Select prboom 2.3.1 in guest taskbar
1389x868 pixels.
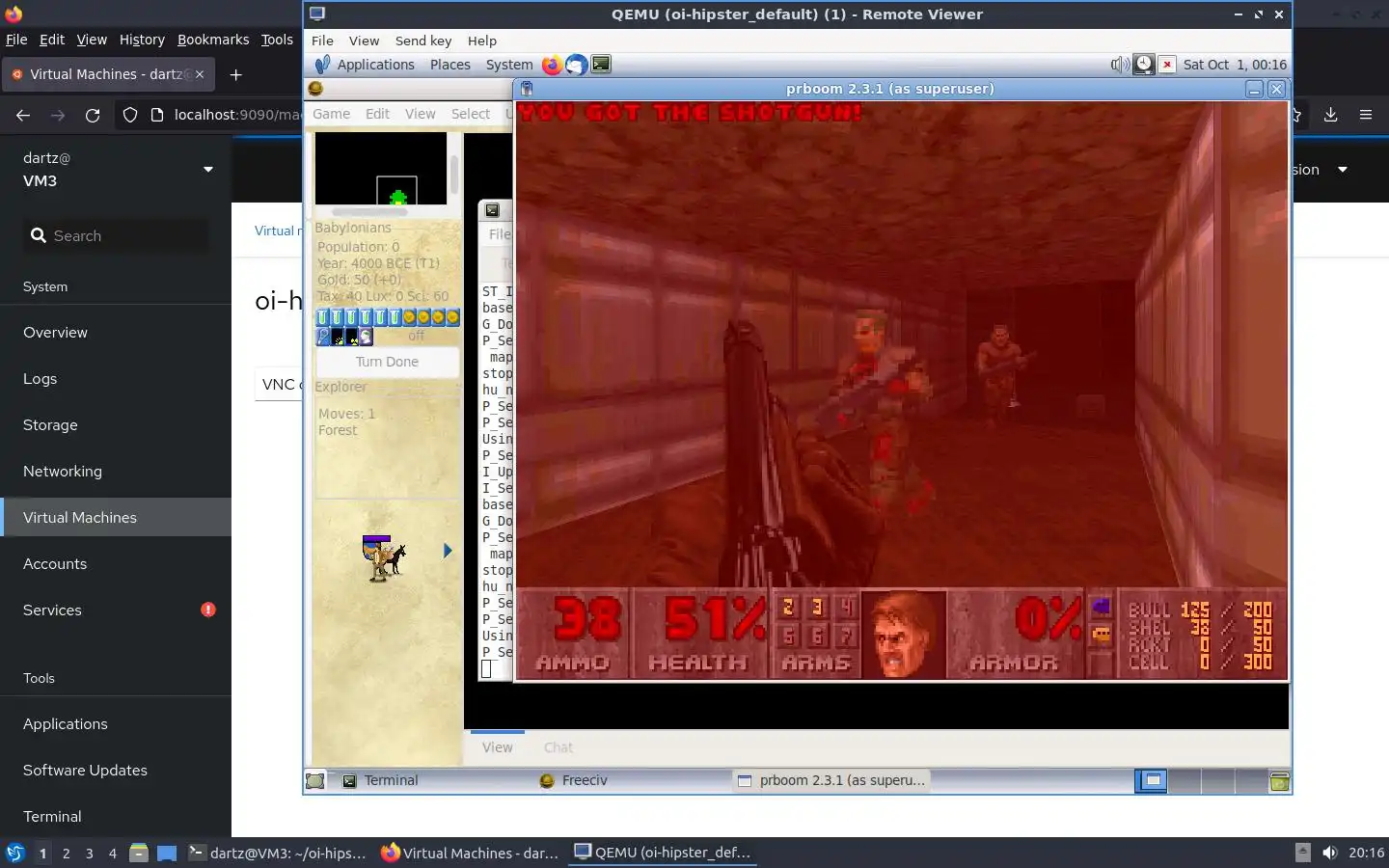(831, 781)
